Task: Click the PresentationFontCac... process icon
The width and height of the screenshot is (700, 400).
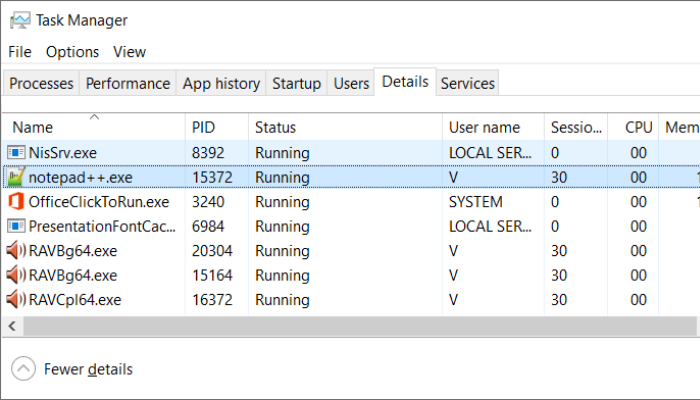Action: pos(16,226)
